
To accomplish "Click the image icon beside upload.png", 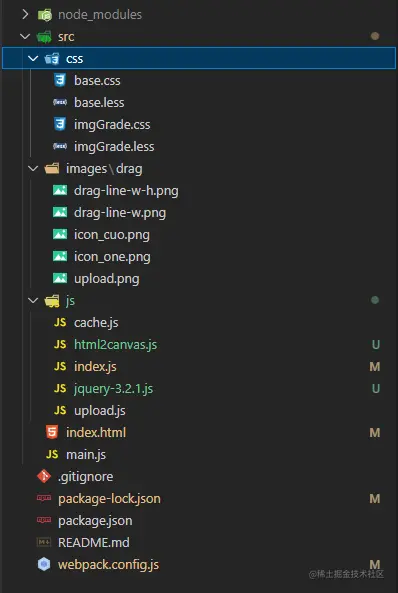I will pos(60,278).
